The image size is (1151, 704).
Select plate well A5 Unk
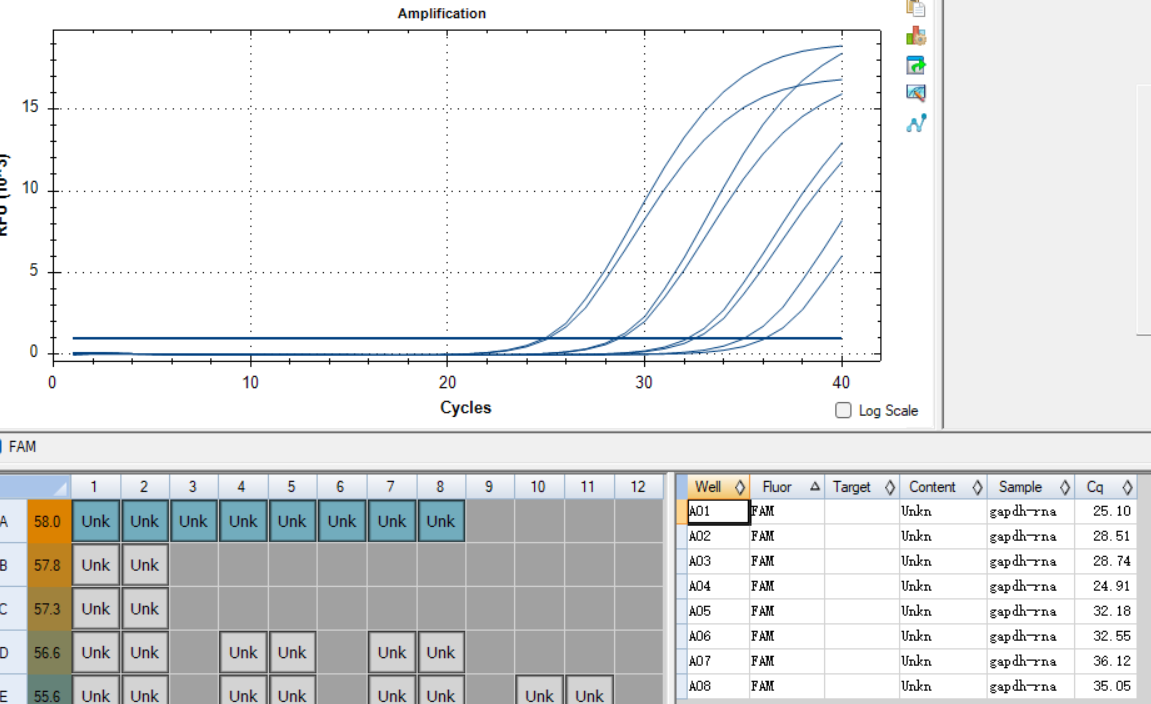pyautogui.click(x=292, y=521)
